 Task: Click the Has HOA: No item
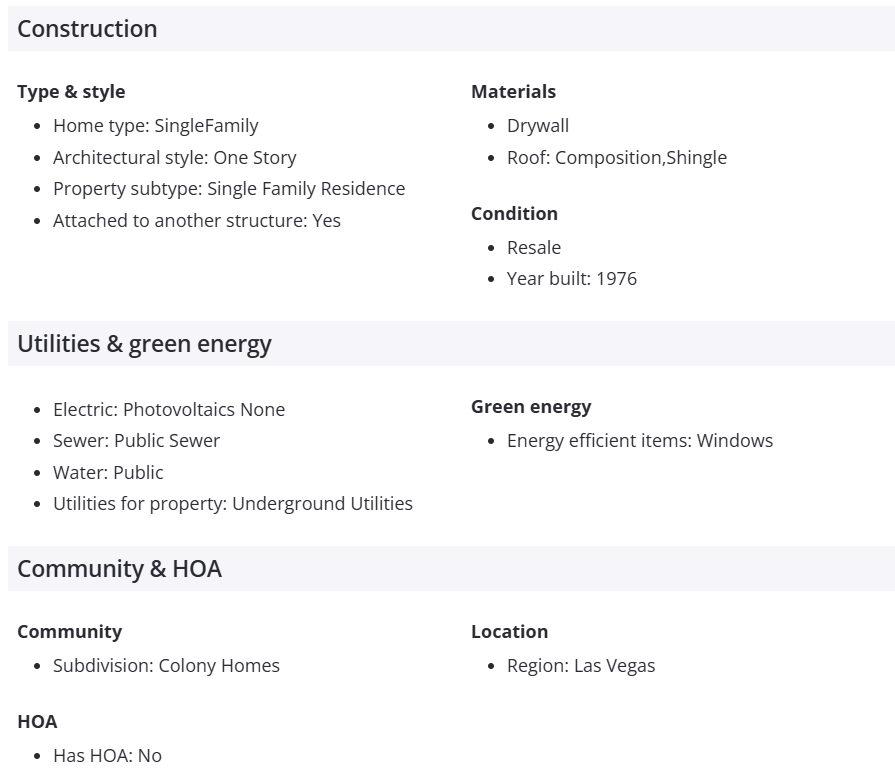pos(107,756)
